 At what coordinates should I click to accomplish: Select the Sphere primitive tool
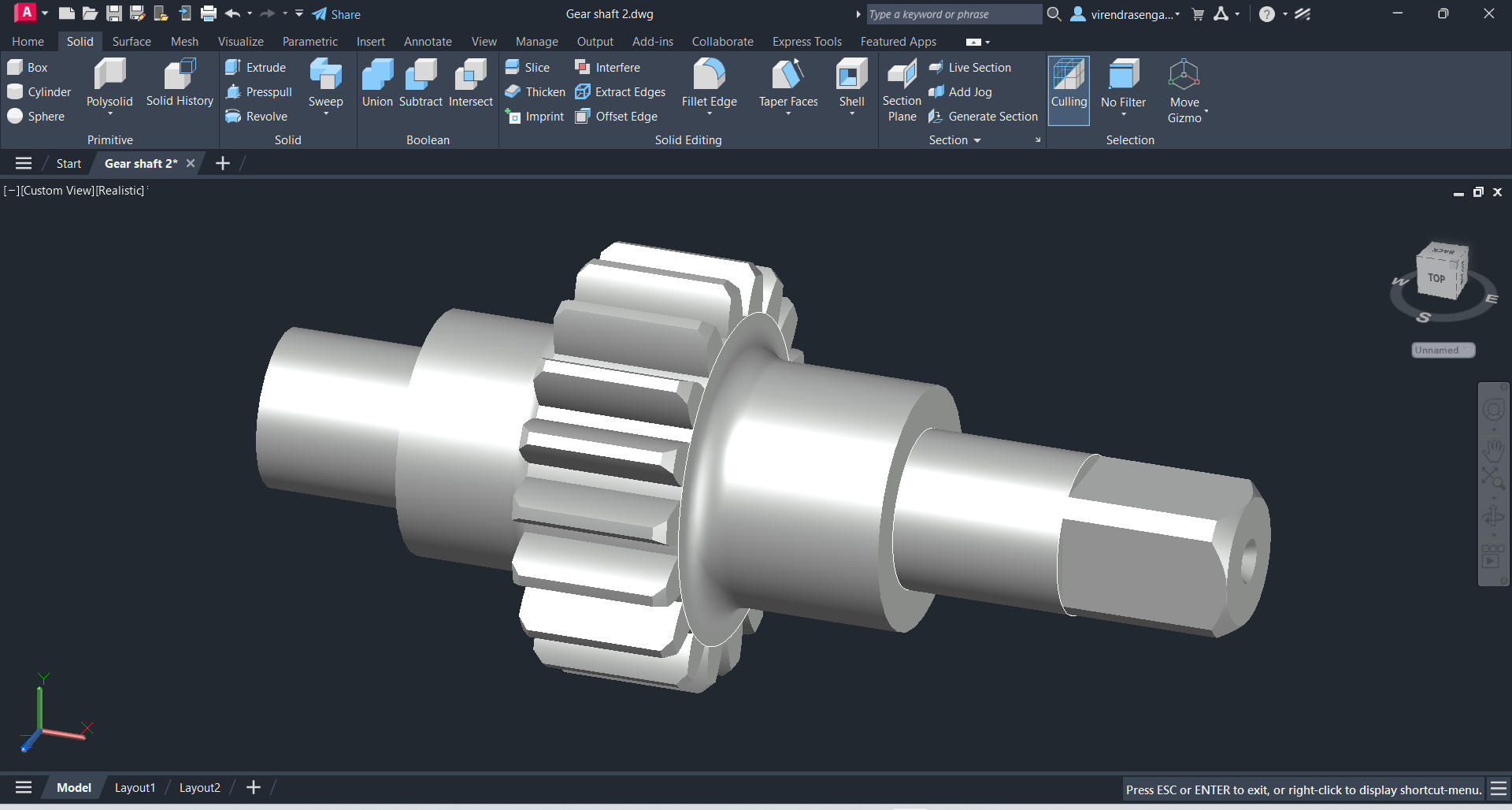pyautogui.click(x=36, y=117)
